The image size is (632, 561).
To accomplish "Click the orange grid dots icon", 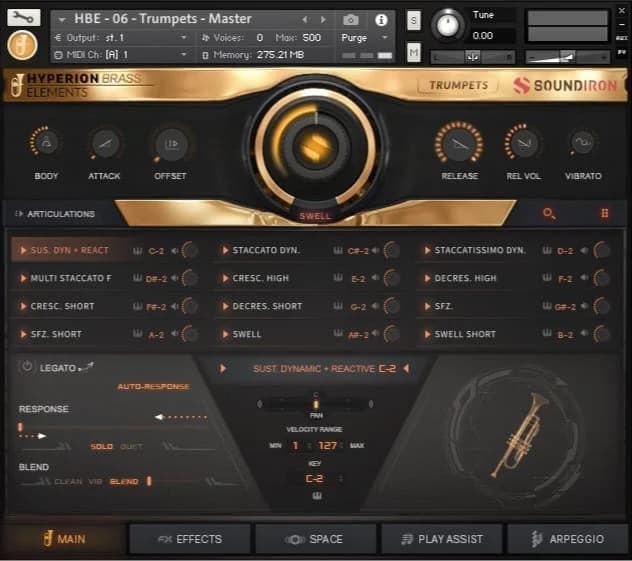I will point(604,214).
